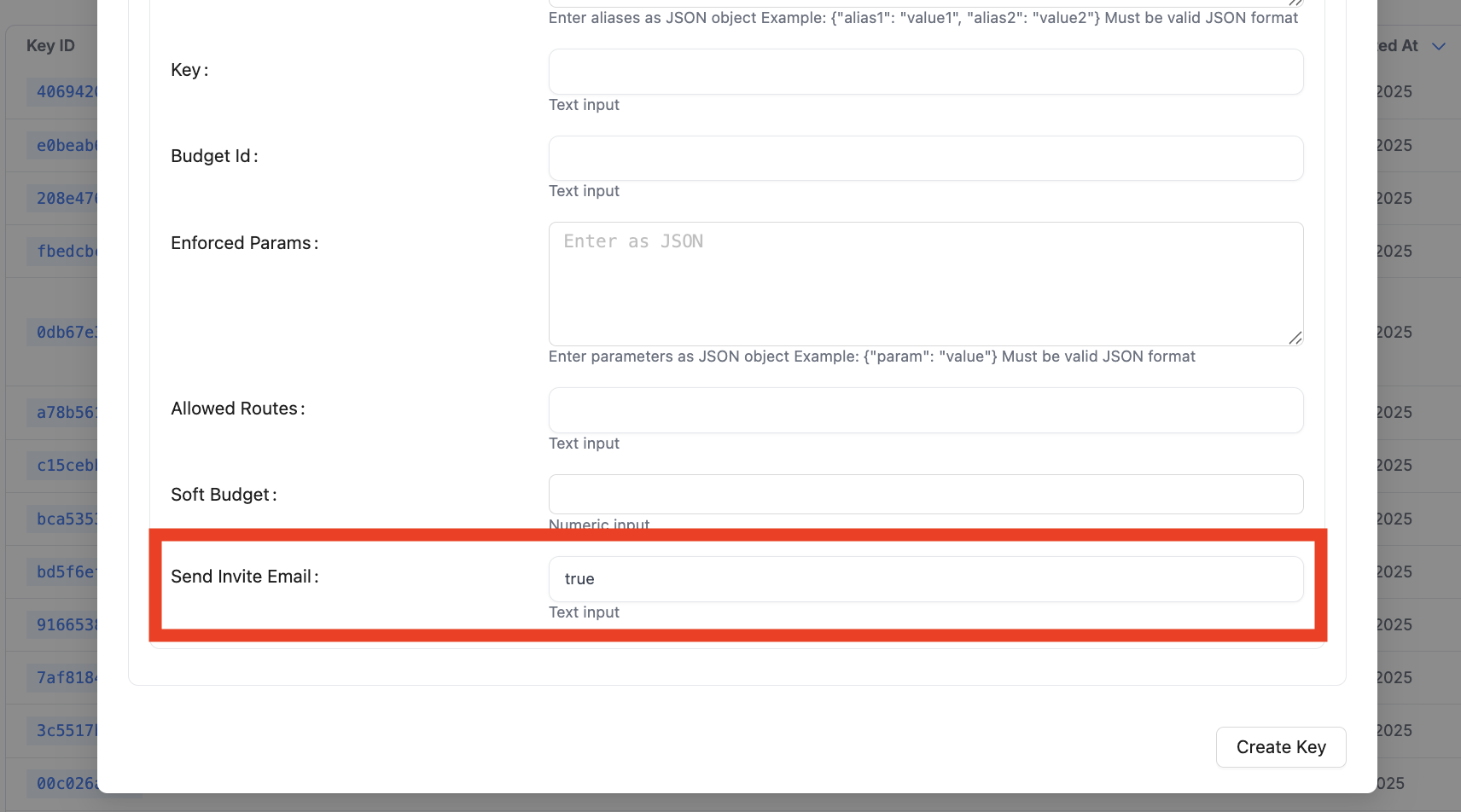Select key ID starting with bca535
Screen dimensions: 1461x812
pyautogui.click(x=65, y=519)
